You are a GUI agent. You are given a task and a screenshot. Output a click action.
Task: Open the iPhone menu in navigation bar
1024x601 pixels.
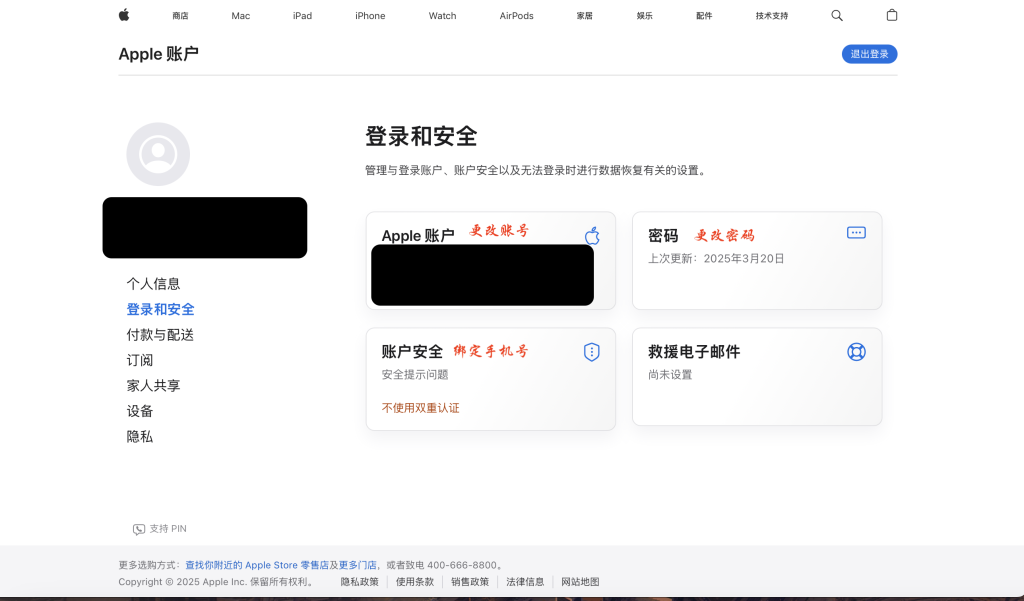(x=370, y=16)
